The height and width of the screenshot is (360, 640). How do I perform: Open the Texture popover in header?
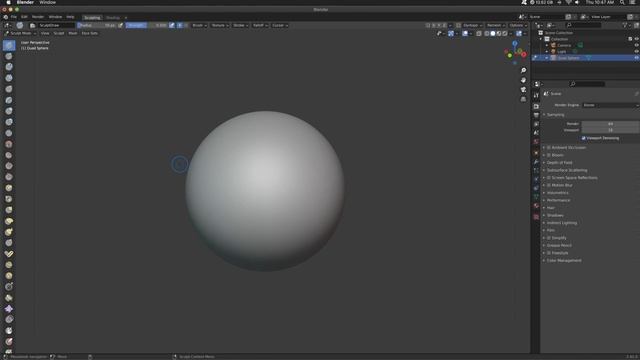220,25
